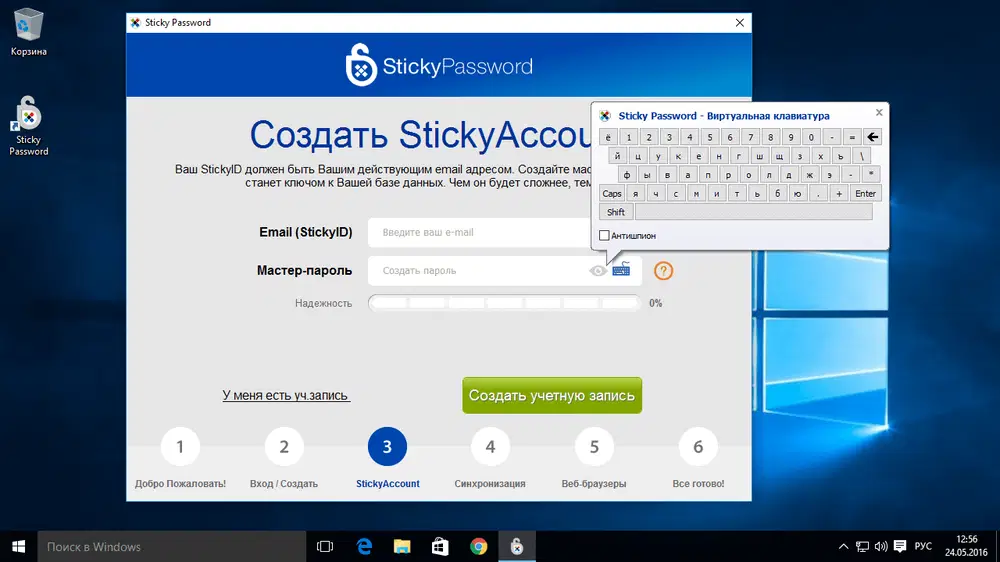
Task: Open File Explorer from taskbar
Action: click(x=402, y=547)
